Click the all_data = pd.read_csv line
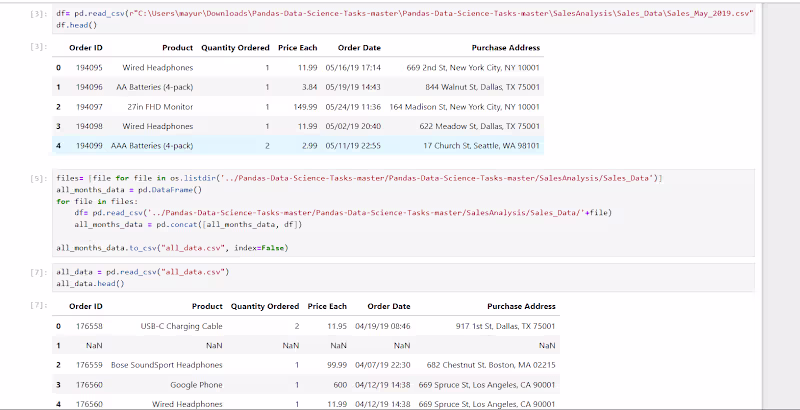This screenshot has height=410, width=800. coord(143,272)
